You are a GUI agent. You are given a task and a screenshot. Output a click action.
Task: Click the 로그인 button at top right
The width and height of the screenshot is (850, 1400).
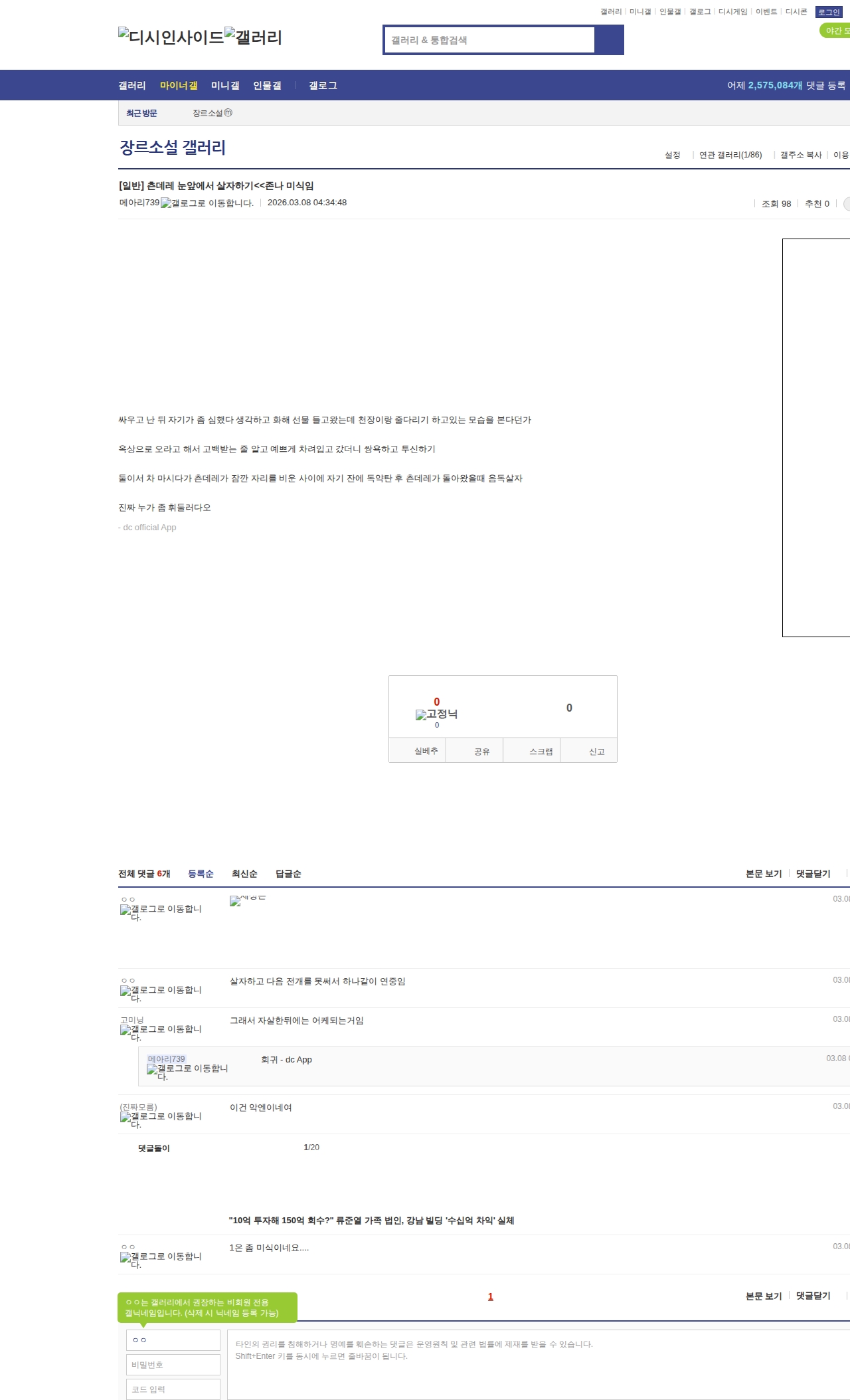point(829,12)
